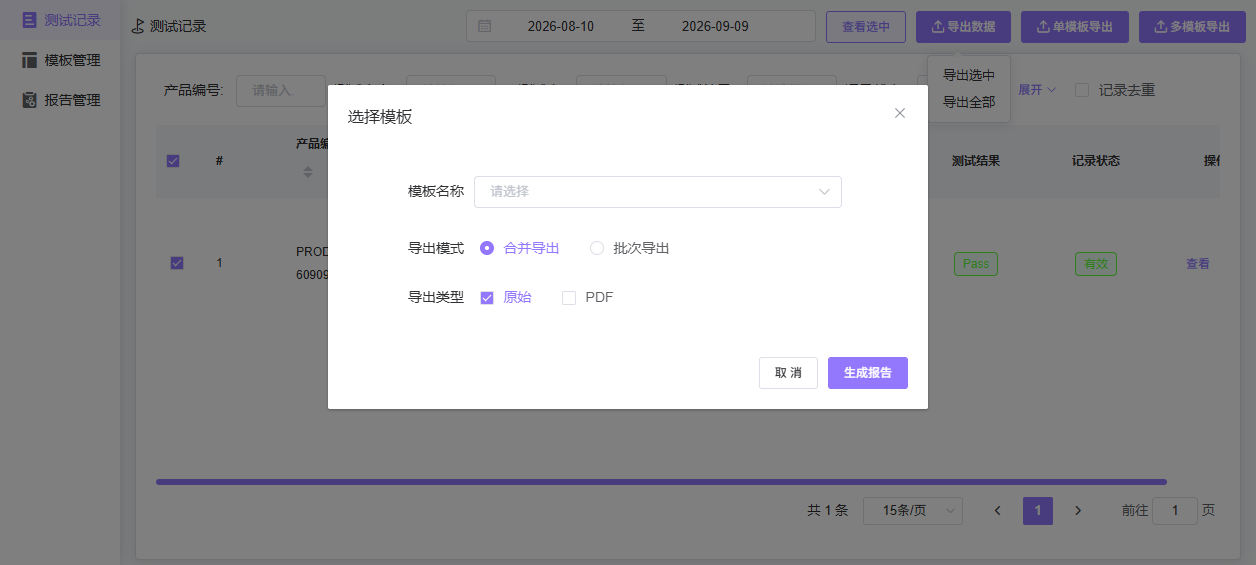Click the 记录状态 column header

click(1096, 161)
